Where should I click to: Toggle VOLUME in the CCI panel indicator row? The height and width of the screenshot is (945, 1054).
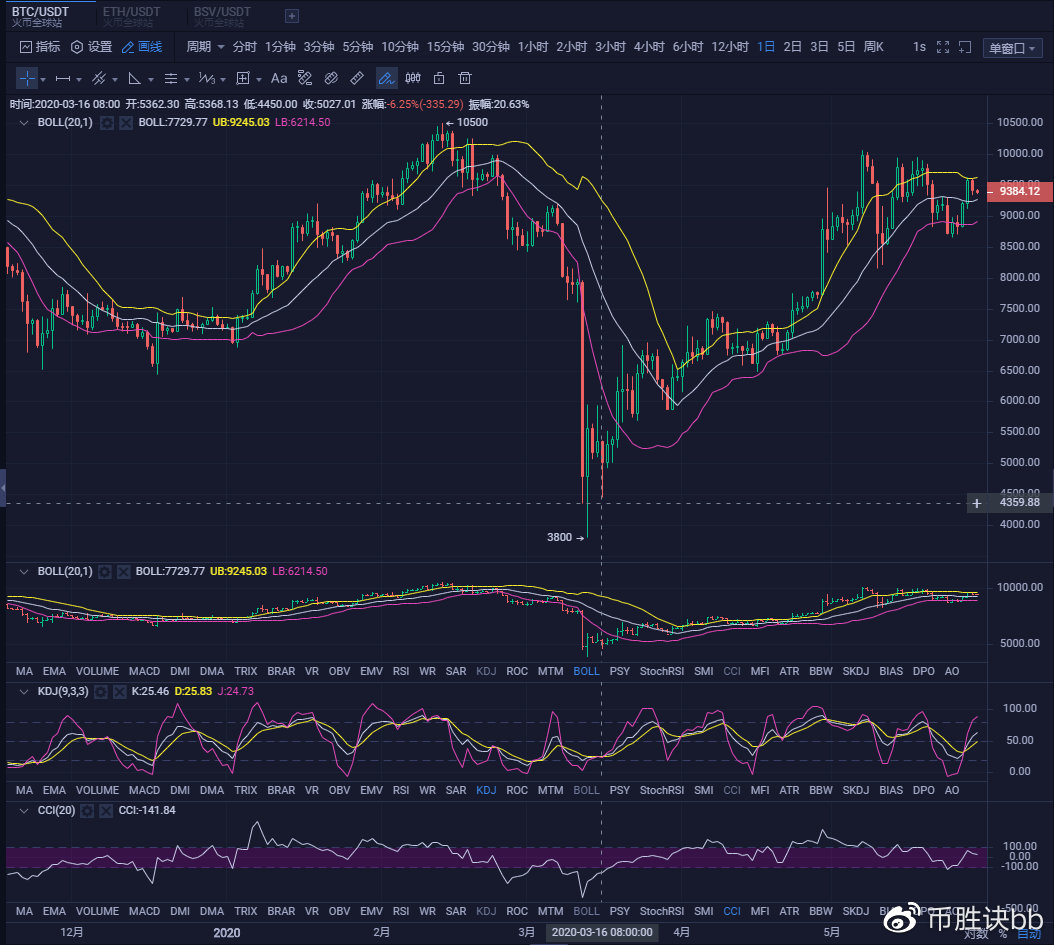point(97,911)
